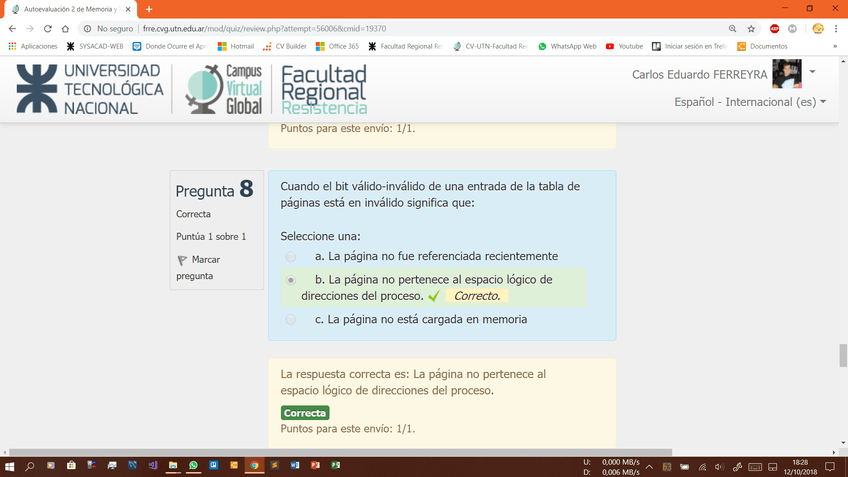Open the Aplicaciones apps grid shortcut
This screenshot has width=848, height=477.
pos(32,46)
